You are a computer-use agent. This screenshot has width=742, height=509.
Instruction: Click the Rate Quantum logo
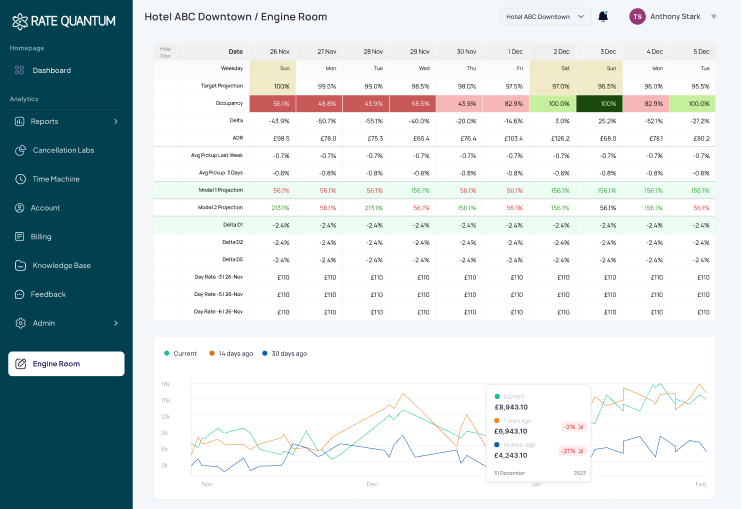pos(63,21)
